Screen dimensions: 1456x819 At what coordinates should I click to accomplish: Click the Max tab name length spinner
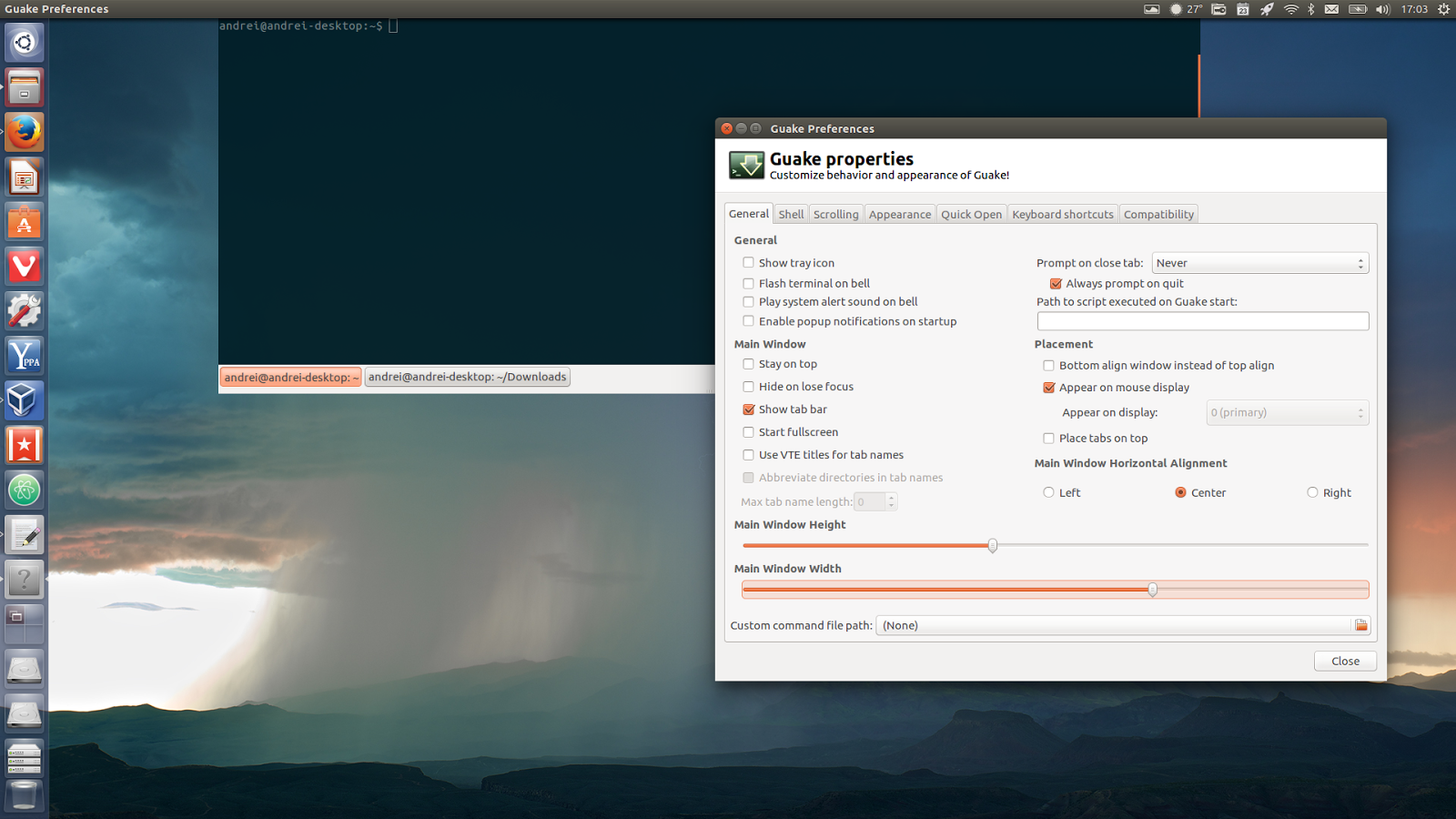tap(875, 501)
